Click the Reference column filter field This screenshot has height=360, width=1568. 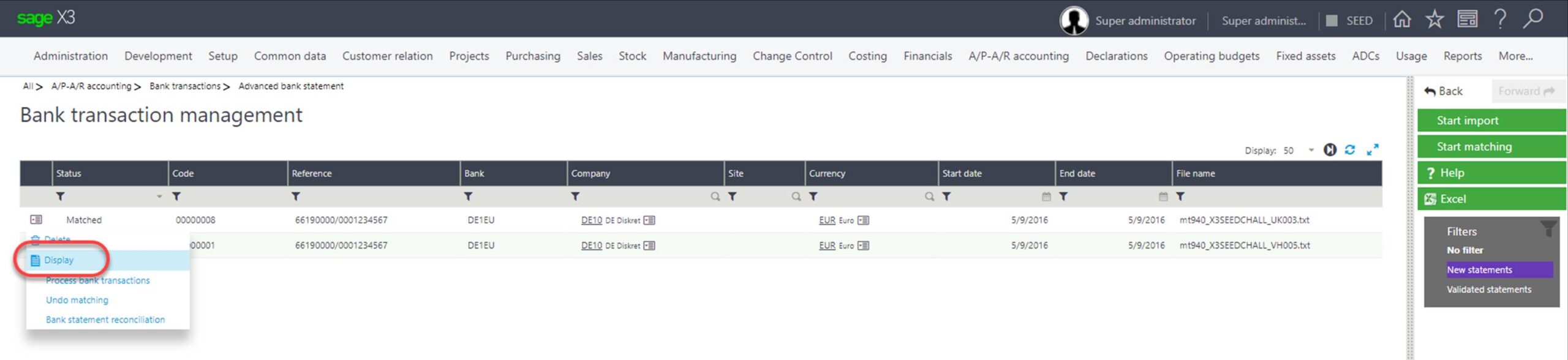pos(377,197)
